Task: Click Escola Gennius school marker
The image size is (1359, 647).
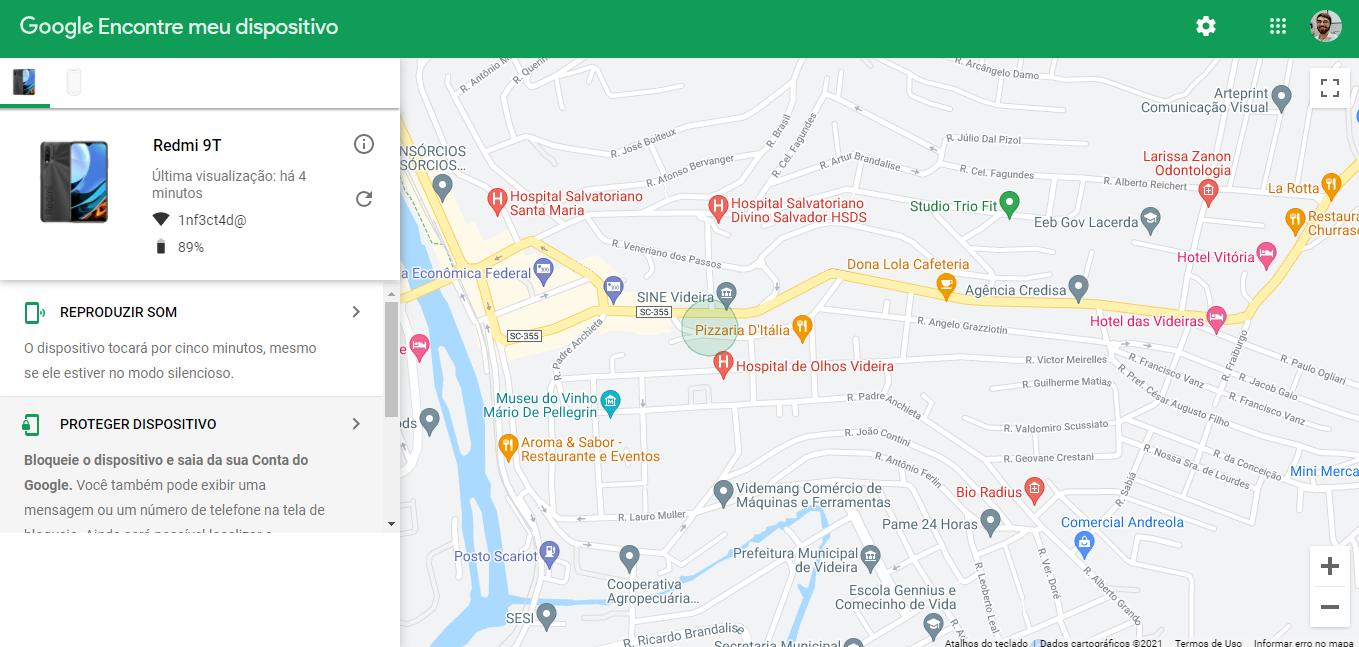Action: 933,626
